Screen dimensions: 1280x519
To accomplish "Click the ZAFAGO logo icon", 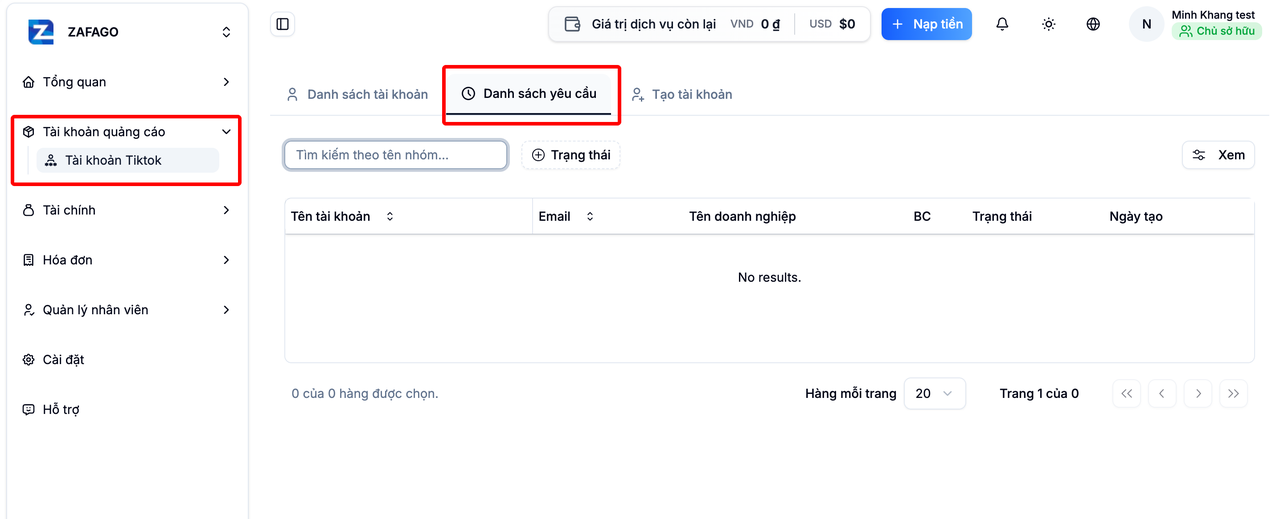I will (41, 32).
